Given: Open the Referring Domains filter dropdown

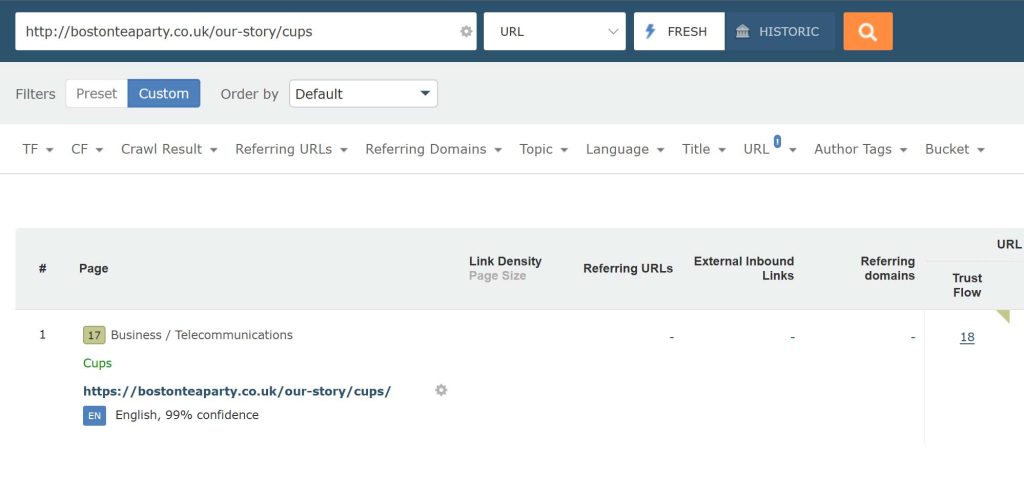Looking at the screenshot, I should pos(433,149).
